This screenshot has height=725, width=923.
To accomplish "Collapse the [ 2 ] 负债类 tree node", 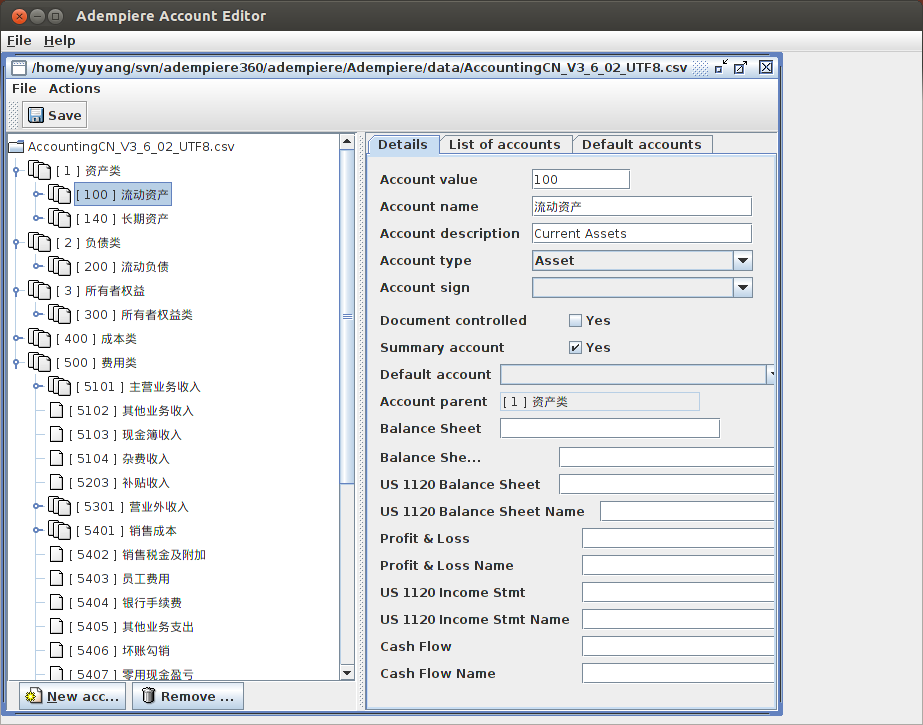I will click(16, 243).
